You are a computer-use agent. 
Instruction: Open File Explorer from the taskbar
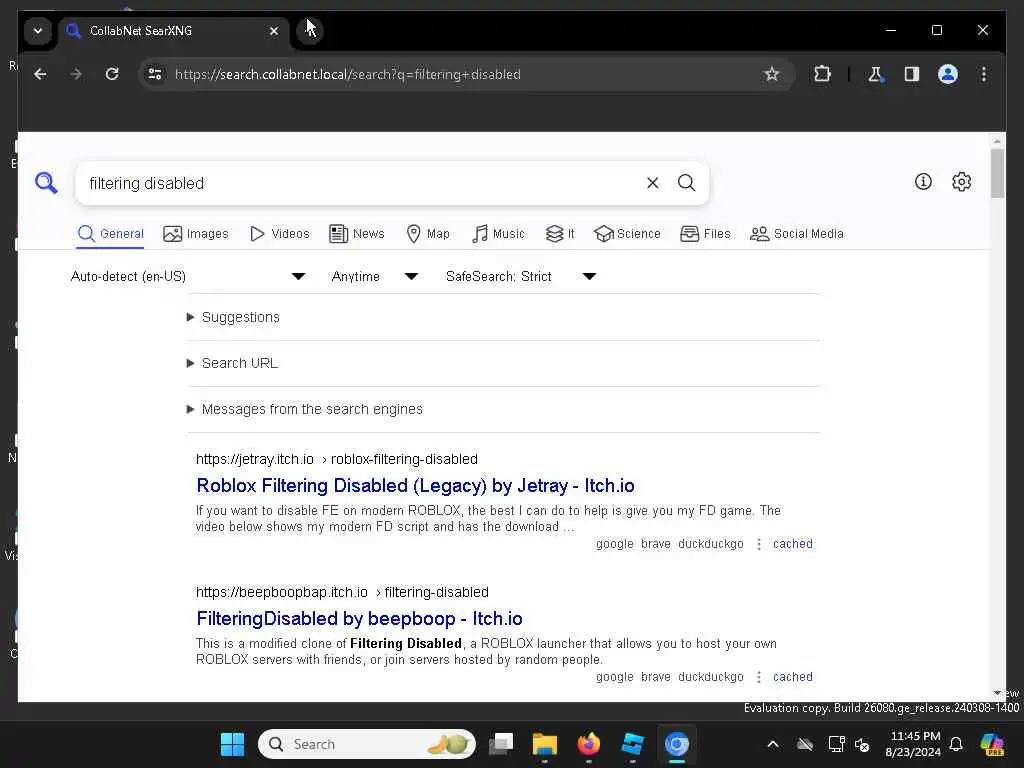[x=545, y=744]
